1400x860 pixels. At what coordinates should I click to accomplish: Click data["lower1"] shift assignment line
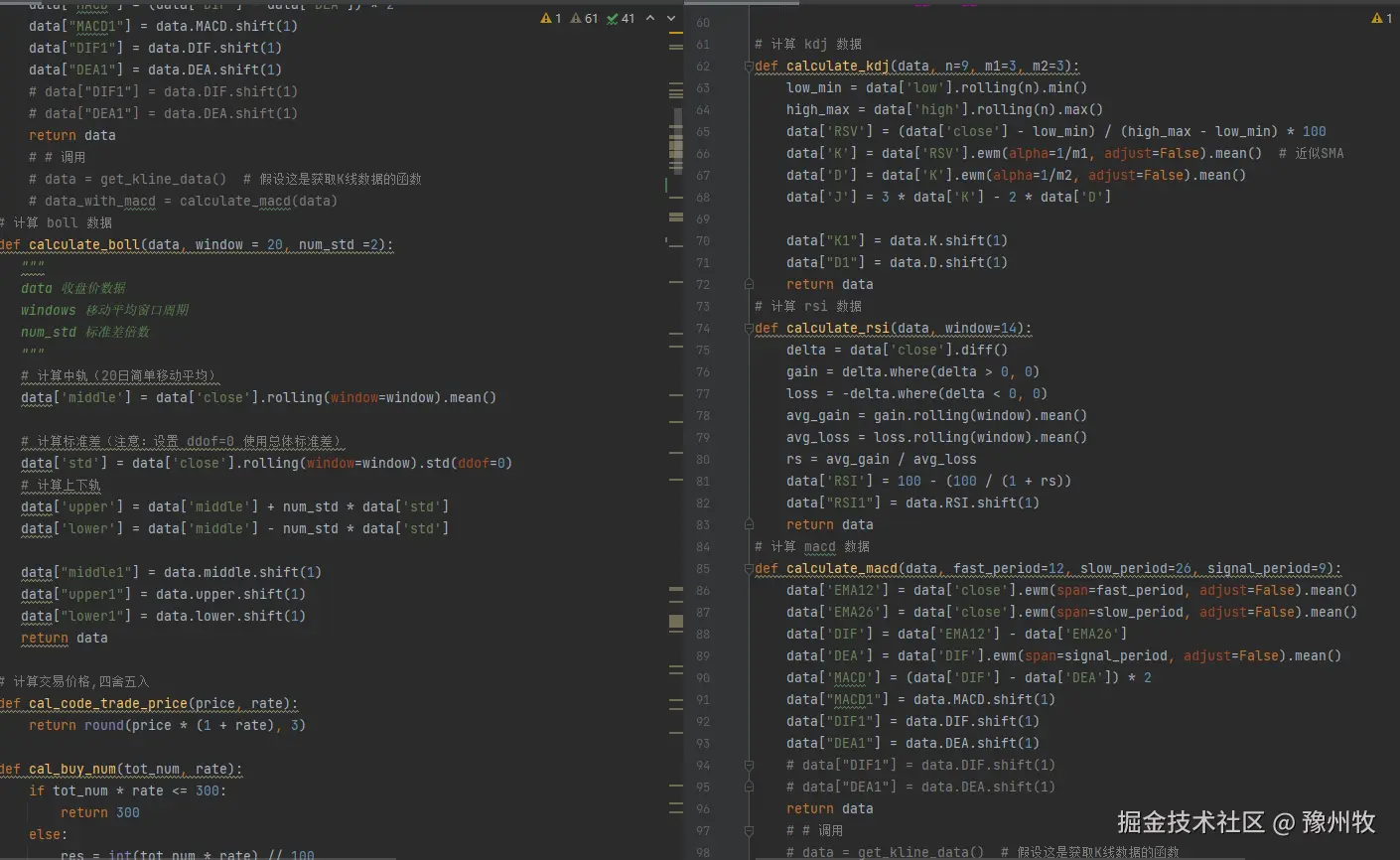coord(164,617)
